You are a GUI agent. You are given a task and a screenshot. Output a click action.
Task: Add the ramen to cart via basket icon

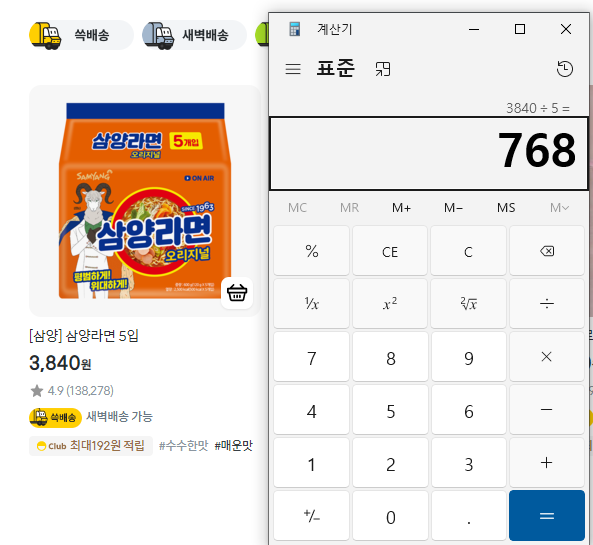pyautogui.click(x=237, y=293)
